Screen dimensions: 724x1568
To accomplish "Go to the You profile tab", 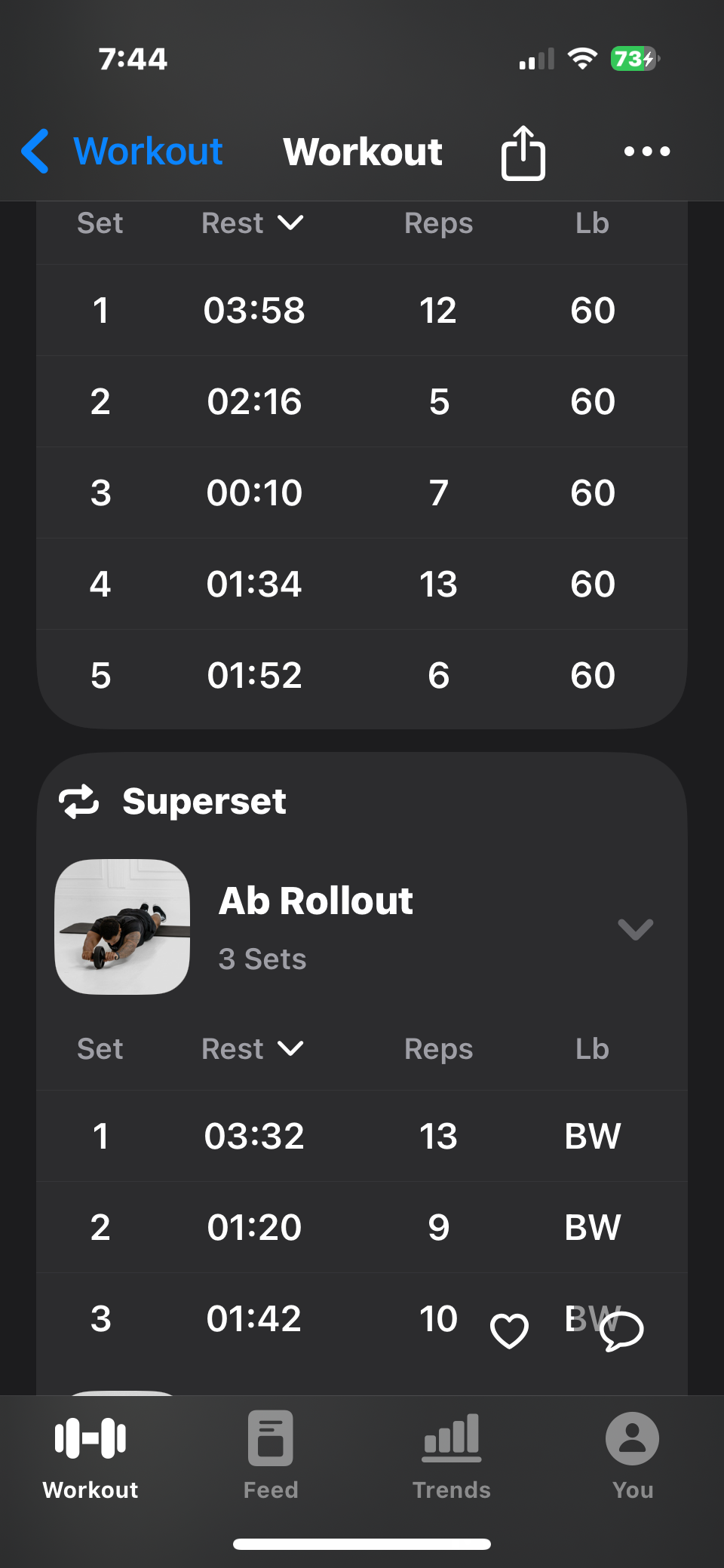I will 632,1453.
